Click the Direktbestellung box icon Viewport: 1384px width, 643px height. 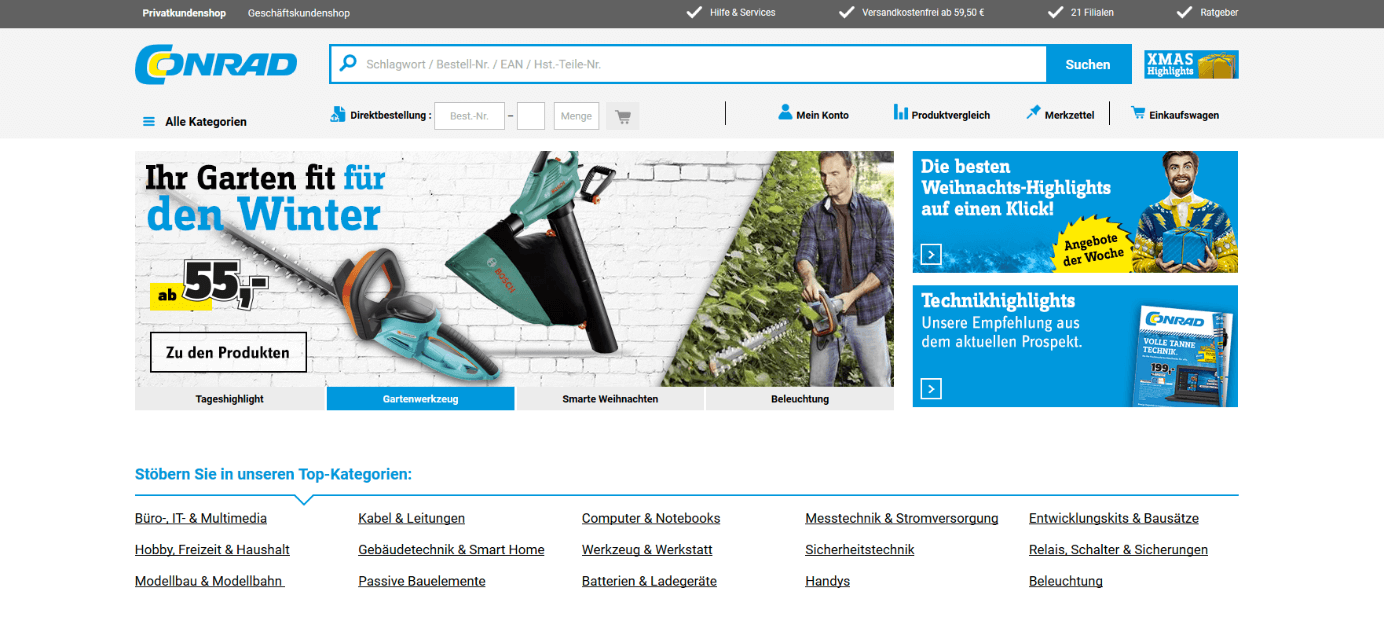pyautogui.click(x=338, y=115)
